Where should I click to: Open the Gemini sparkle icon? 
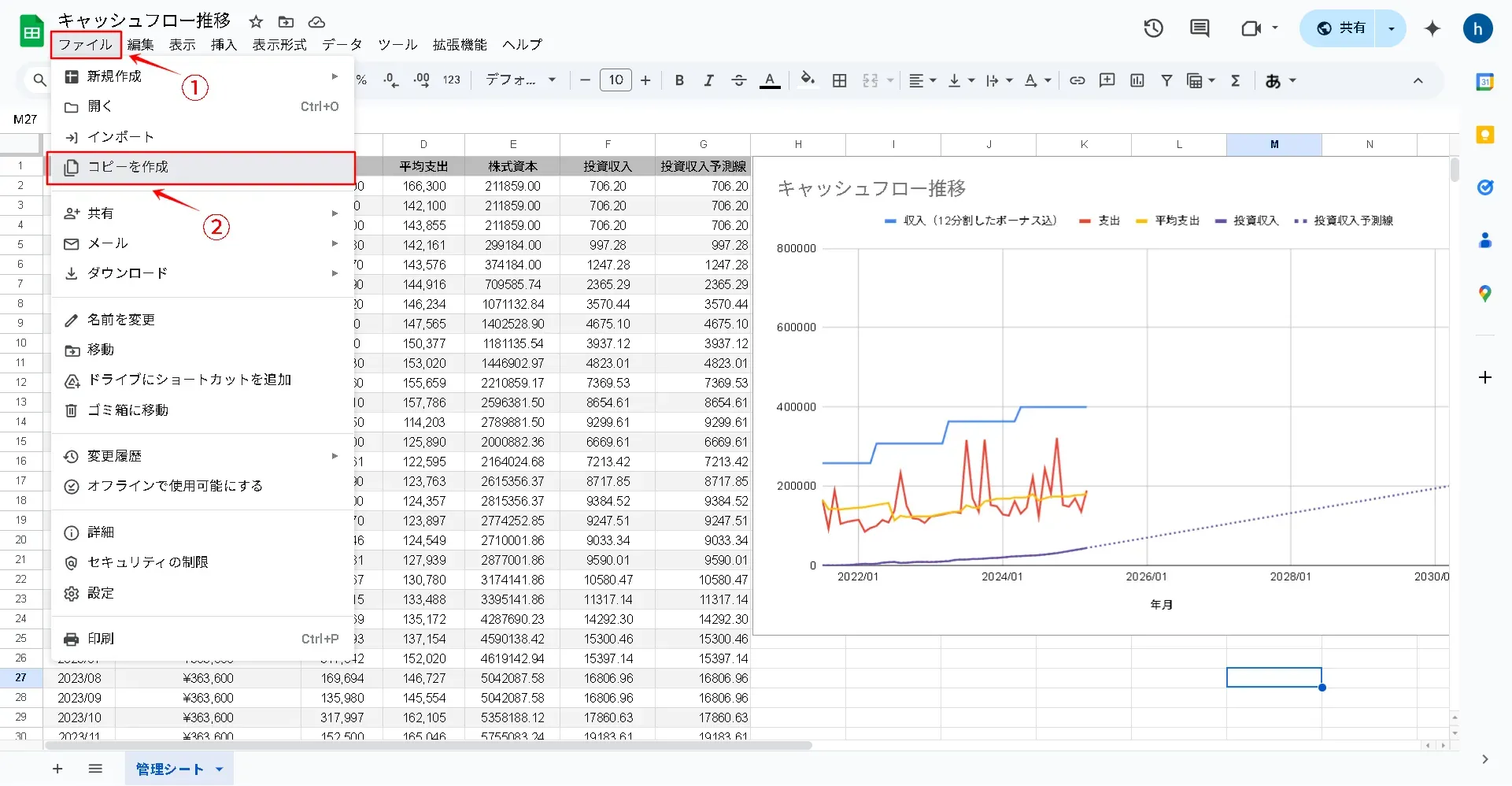tap(1433, 28)
